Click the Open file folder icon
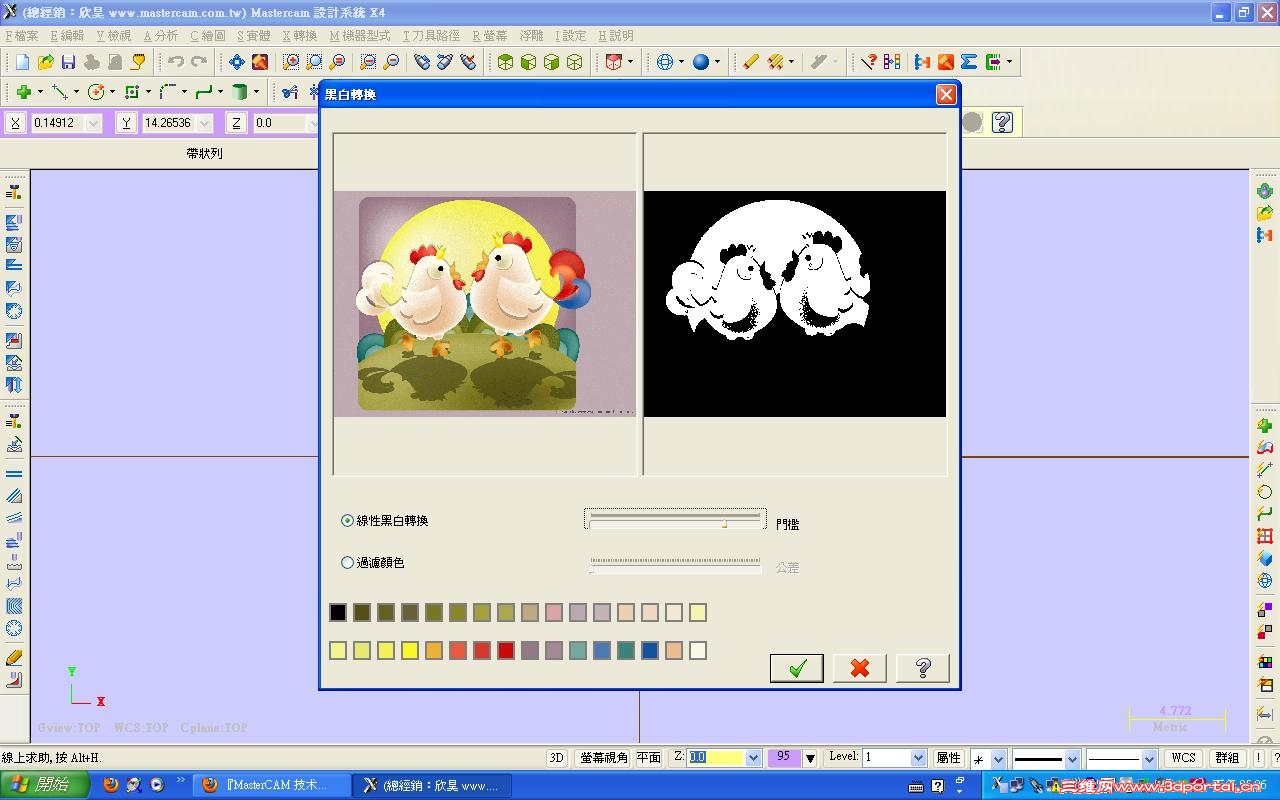Screen dimensions: 1280x800 (46, 62)
